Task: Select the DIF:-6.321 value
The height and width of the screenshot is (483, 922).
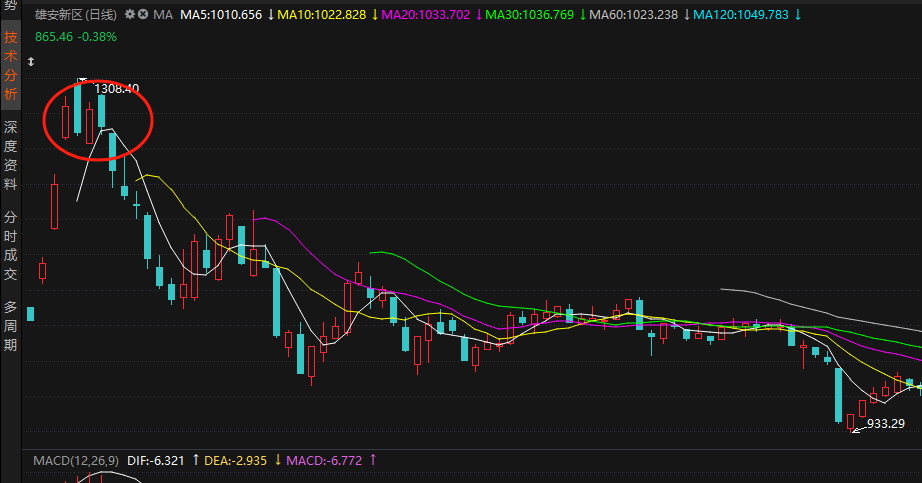Action: coord(156,461)
